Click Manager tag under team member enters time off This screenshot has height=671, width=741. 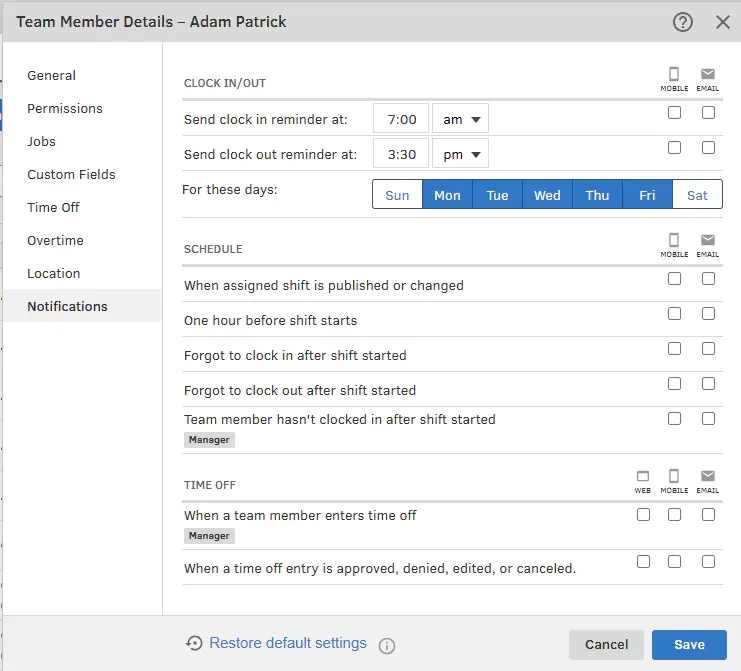click(x=209, y=536)
